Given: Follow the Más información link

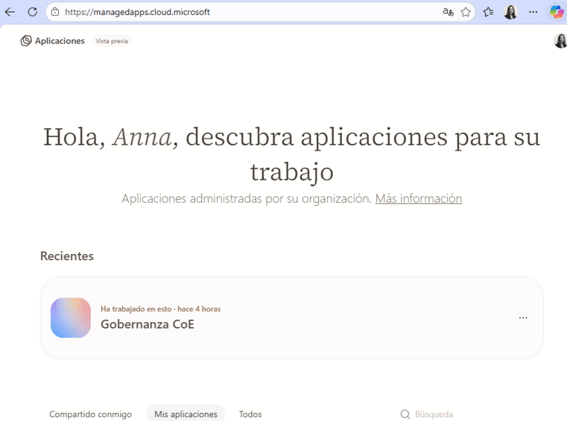Looking at the screenshot, I should pyautogui.click(x=418, y=199).
